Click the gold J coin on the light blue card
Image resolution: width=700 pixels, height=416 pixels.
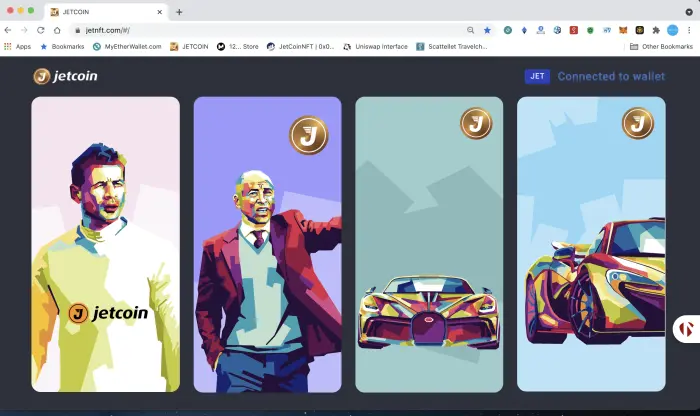coord(638,123)
